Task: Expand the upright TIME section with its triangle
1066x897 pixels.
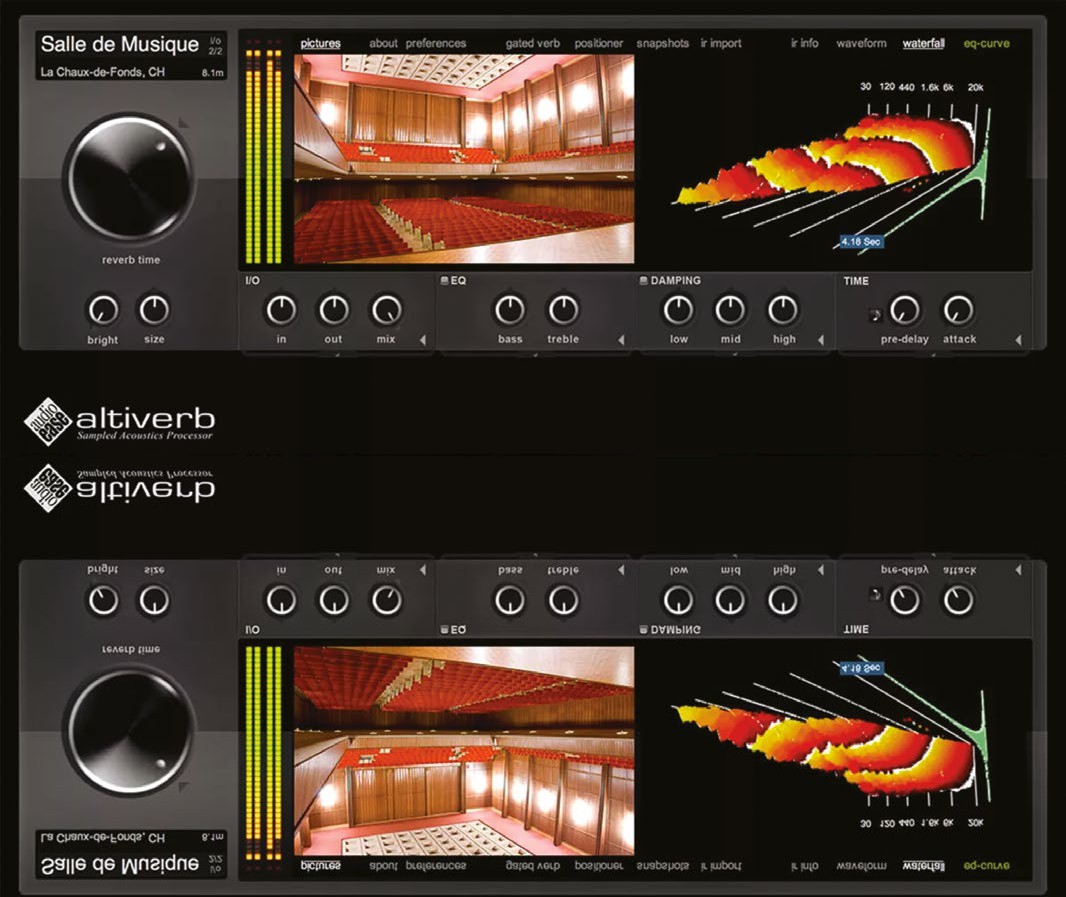Action: click(1018, 339)
